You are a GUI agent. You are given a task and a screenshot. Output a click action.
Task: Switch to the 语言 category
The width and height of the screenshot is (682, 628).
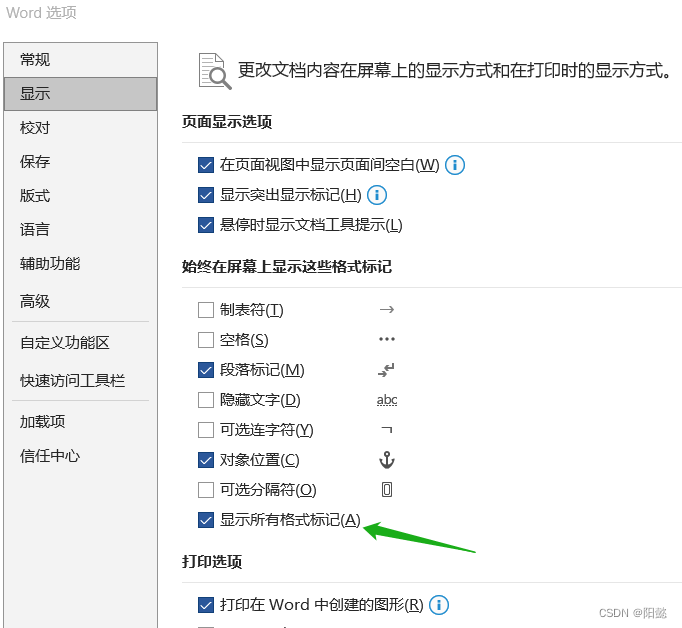(80, 229)
